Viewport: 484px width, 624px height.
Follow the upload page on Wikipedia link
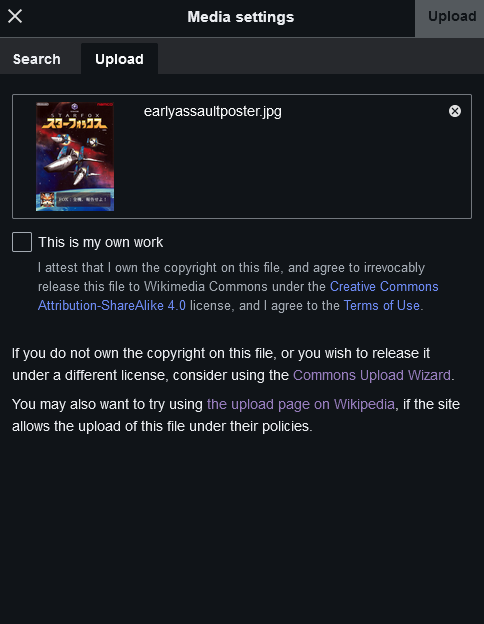301,404
